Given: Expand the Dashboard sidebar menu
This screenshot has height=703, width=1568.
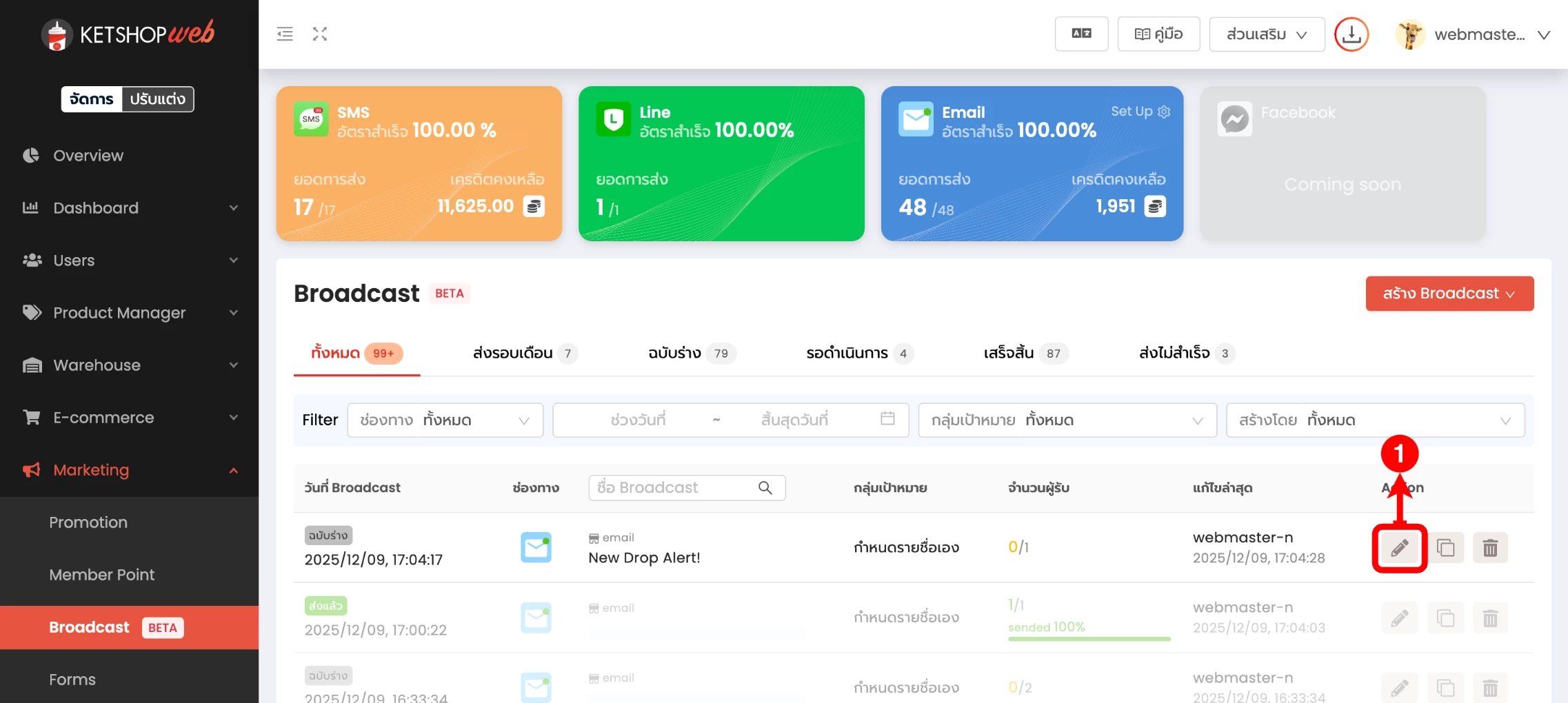Looking at the screenshot, I should tap(130, 208).
